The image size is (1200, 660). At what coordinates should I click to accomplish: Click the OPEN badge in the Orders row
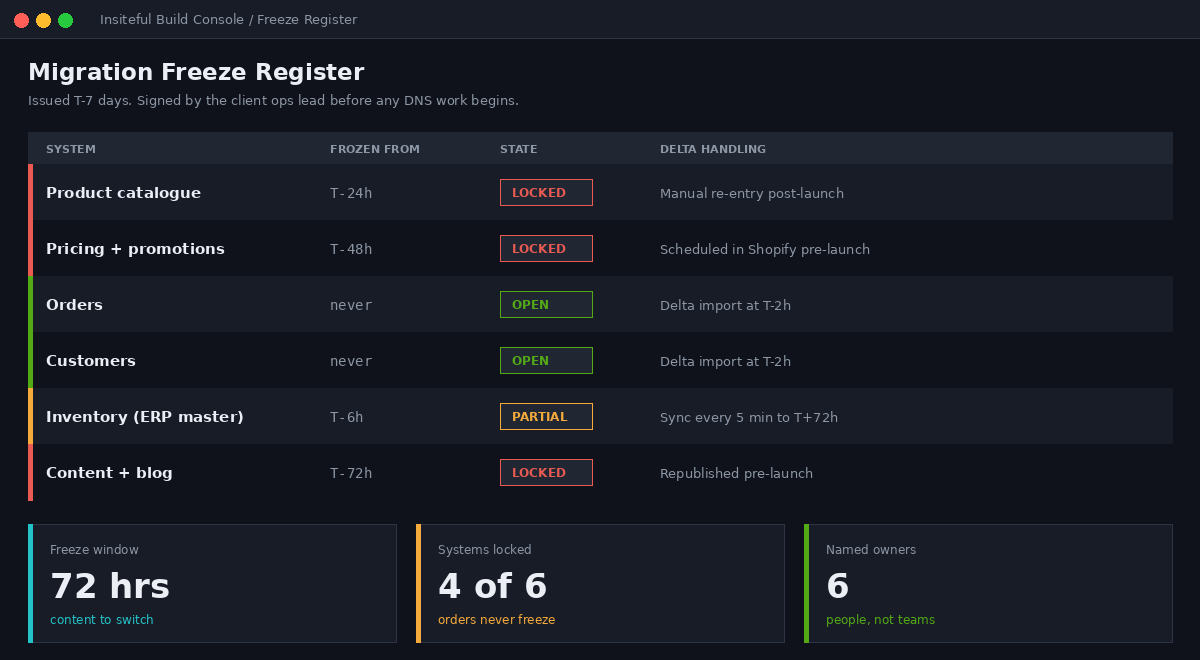pyautogui.click(x=546, y=305)
